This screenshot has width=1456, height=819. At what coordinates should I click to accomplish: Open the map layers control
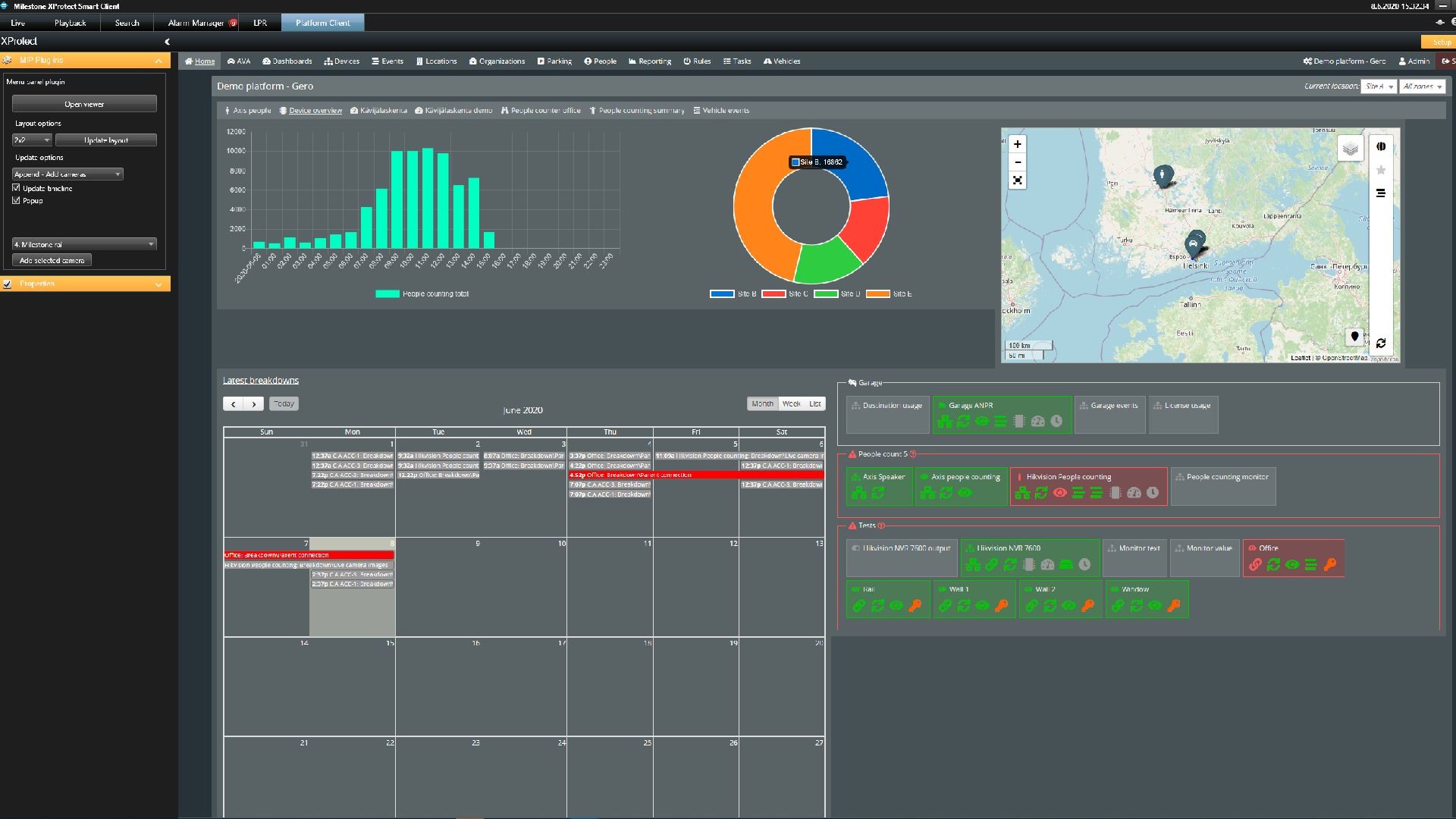coord(1350,149)
